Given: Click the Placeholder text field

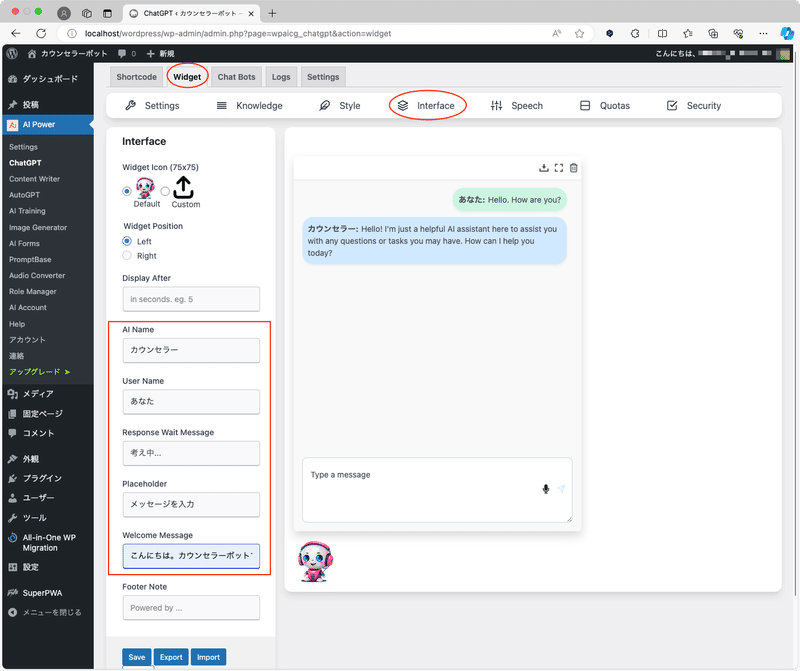Looking at the screenshot, I should coord(191,505).
